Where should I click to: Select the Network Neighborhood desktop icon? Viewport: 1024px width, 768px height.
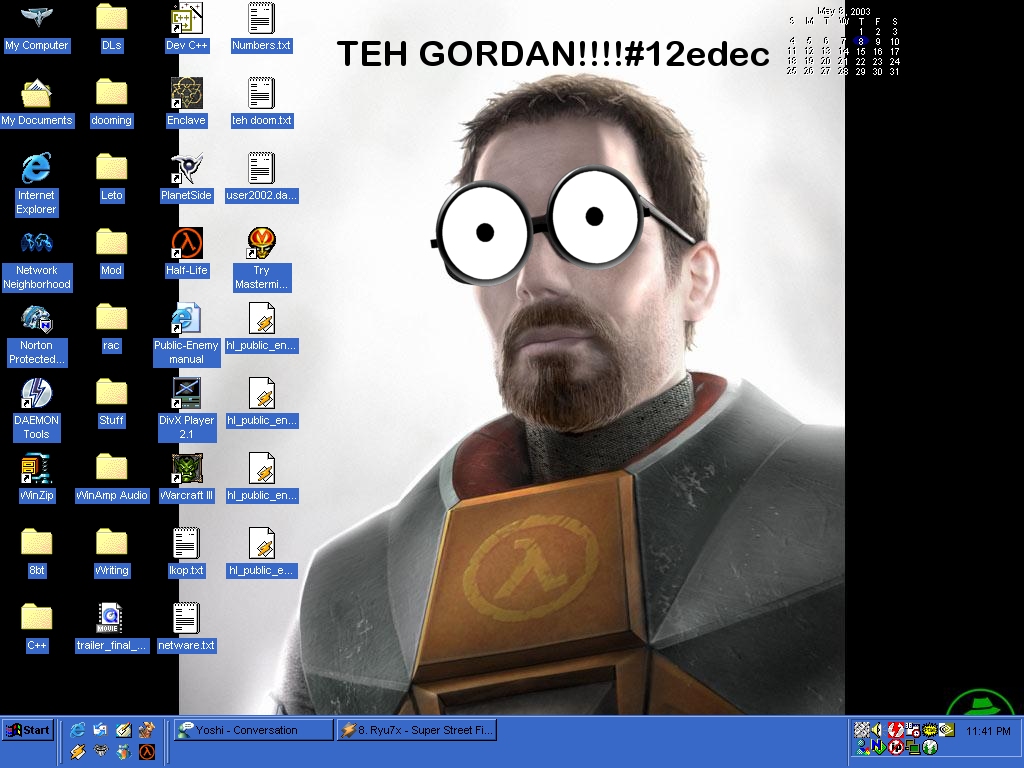pyautogui.click(x=37, y=260)
